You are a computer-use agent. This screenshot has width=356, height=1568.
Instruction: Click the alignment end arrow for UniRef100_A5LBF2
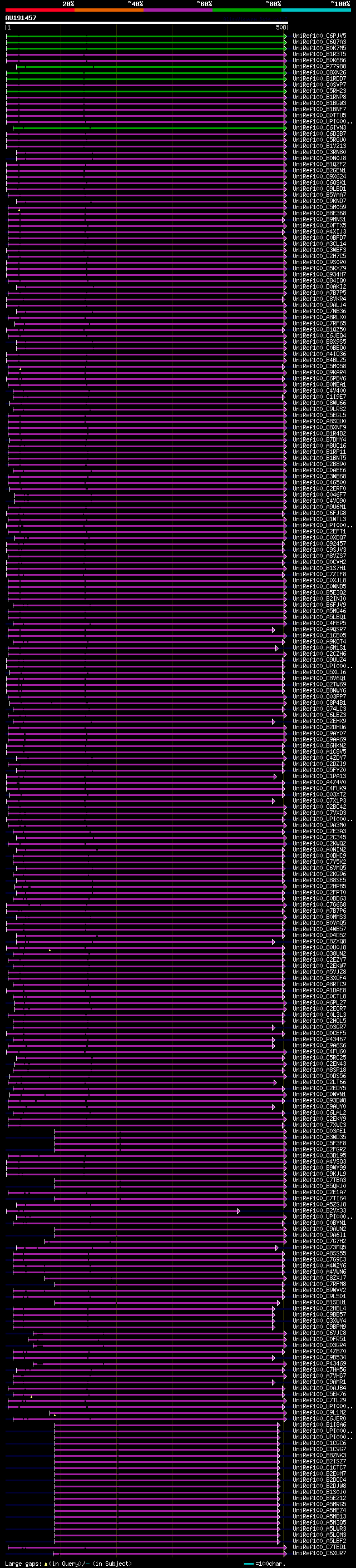tap(279, 1541)
